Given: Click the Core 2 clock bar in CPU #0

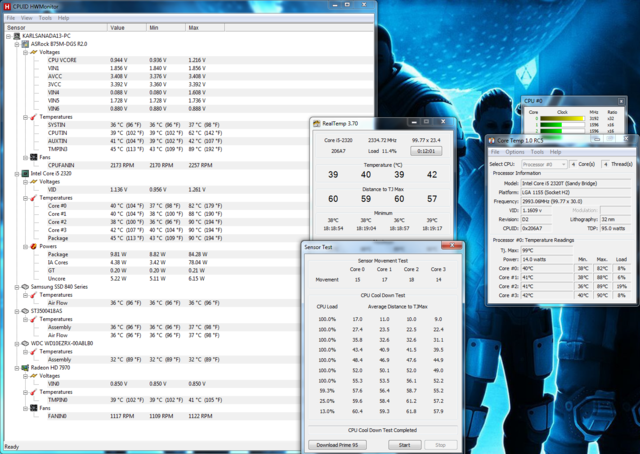Looking at the screenshot, I should [562, 131].
